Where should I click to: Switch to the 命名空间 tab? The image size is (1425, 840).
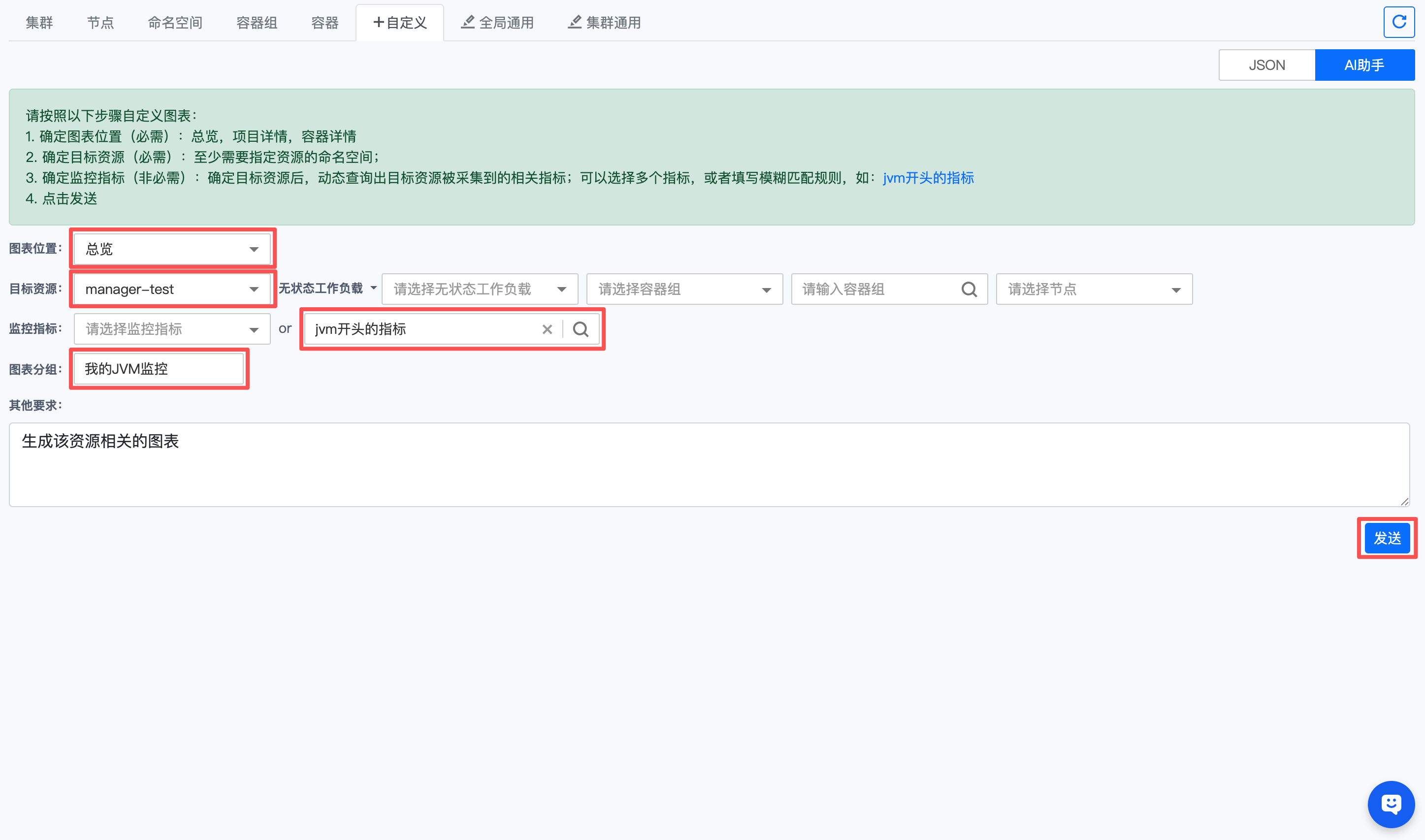[x=175, y=23]
